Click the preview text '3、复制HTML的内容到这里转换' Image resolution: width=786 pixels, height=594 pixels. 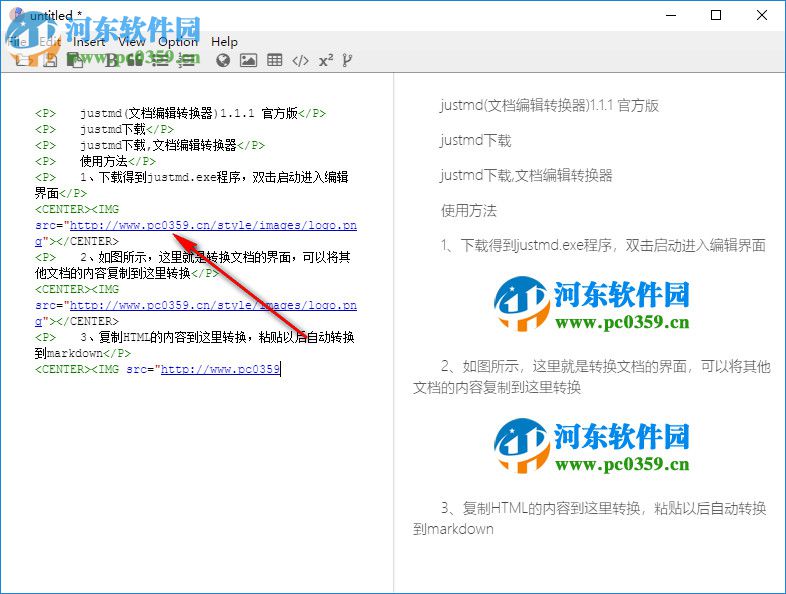(541, 508)
